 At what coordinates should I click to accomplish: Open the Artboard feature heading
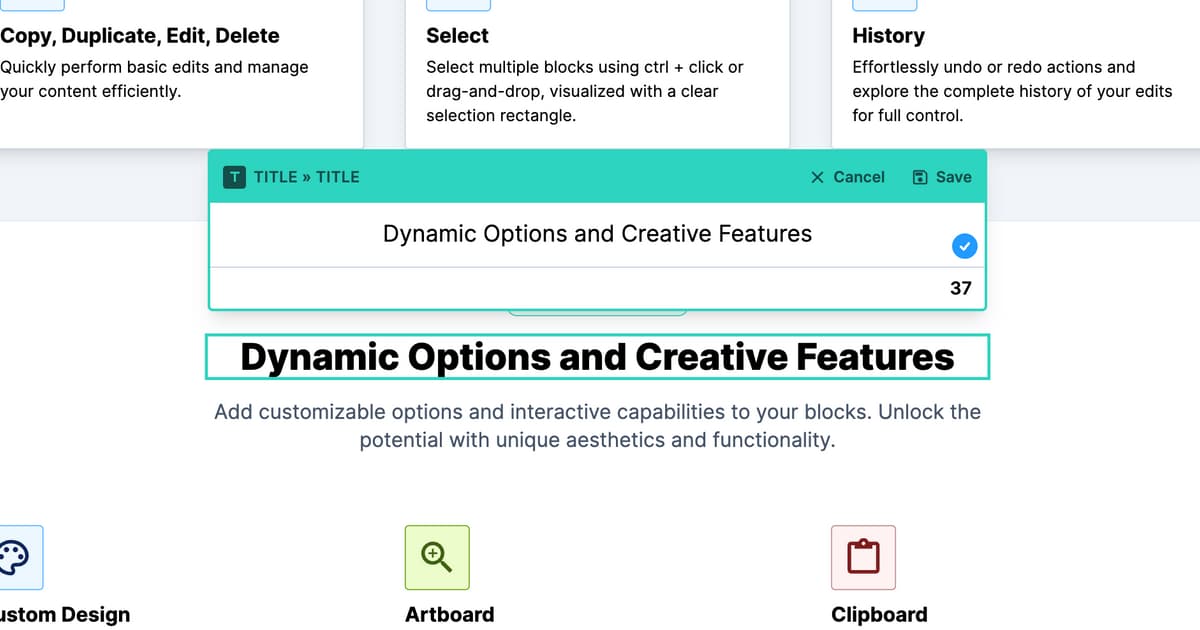pyautogui.click(x=449, y=614)
